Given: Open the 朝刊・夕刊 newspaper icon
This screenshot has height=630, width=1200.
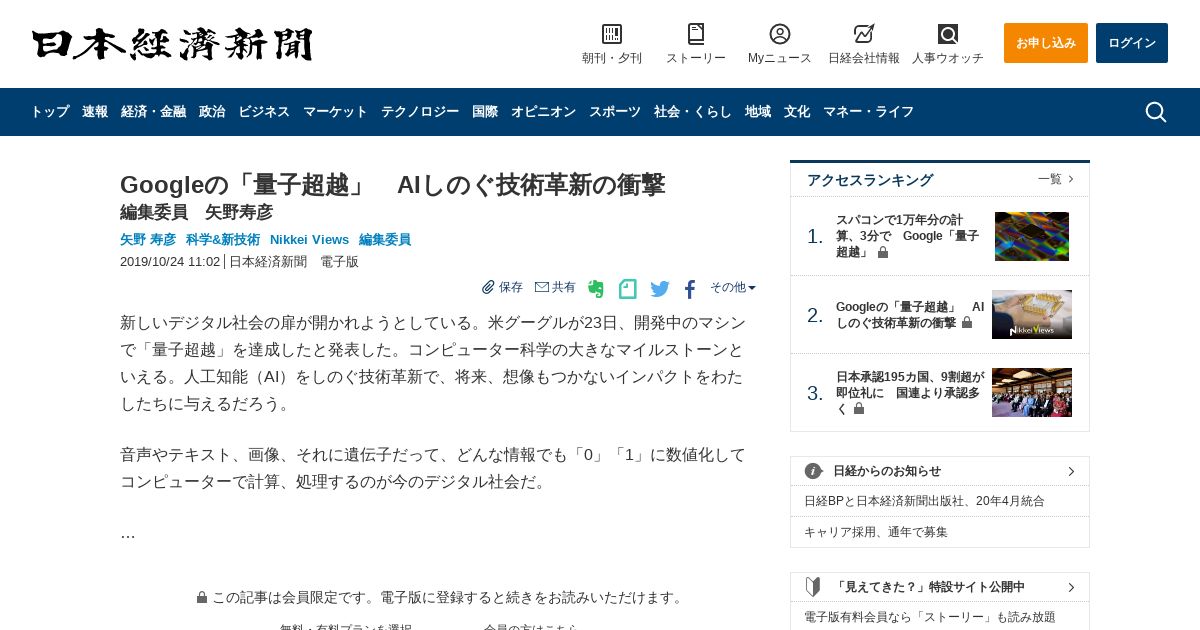Looking at the screenshot, I should pyautogui.click(x=612, y=34).
